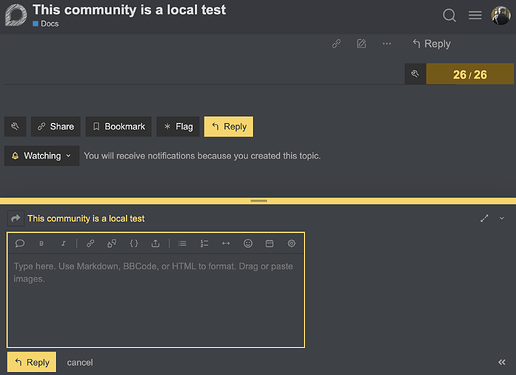Insert blockquote with speech bubble icon
Viewport: 516px width, 375px height.
pyautogui.click(x=20, y=243)
